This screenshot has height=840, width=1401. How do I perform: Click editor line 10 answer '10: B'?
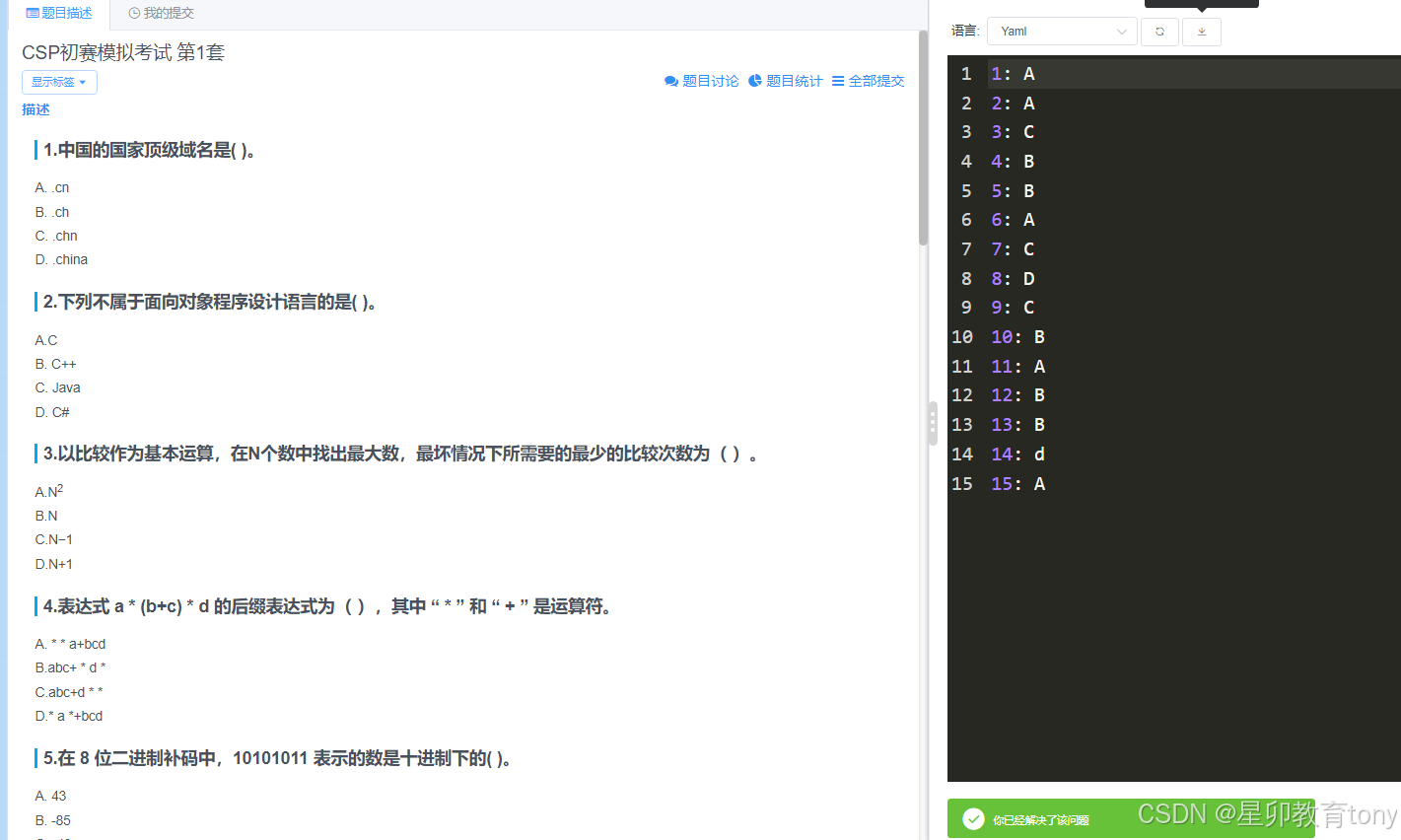tap(1017, 337)
